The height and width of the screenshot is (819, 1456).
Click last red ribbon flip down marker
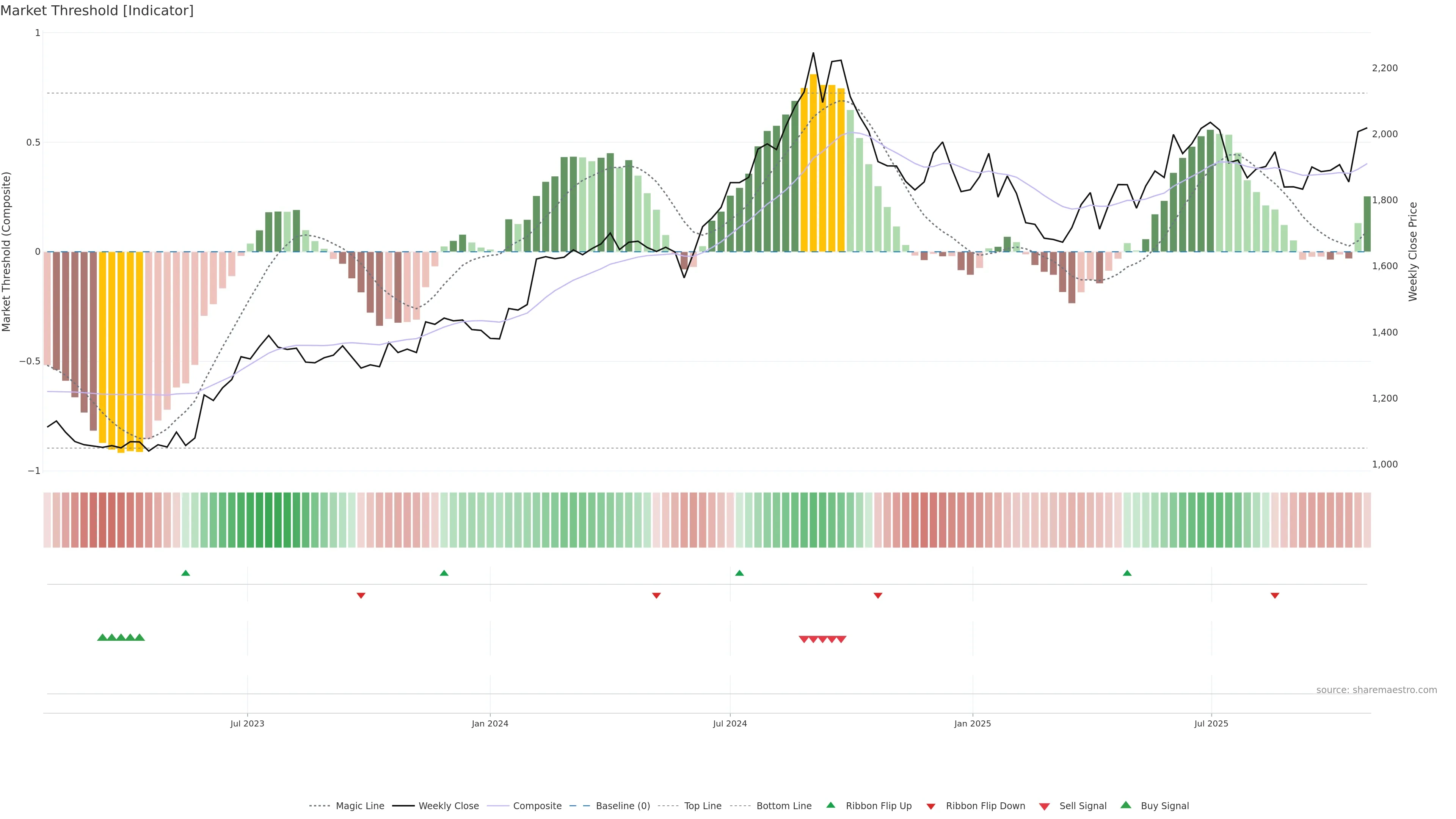click(x=1274, y=596)
